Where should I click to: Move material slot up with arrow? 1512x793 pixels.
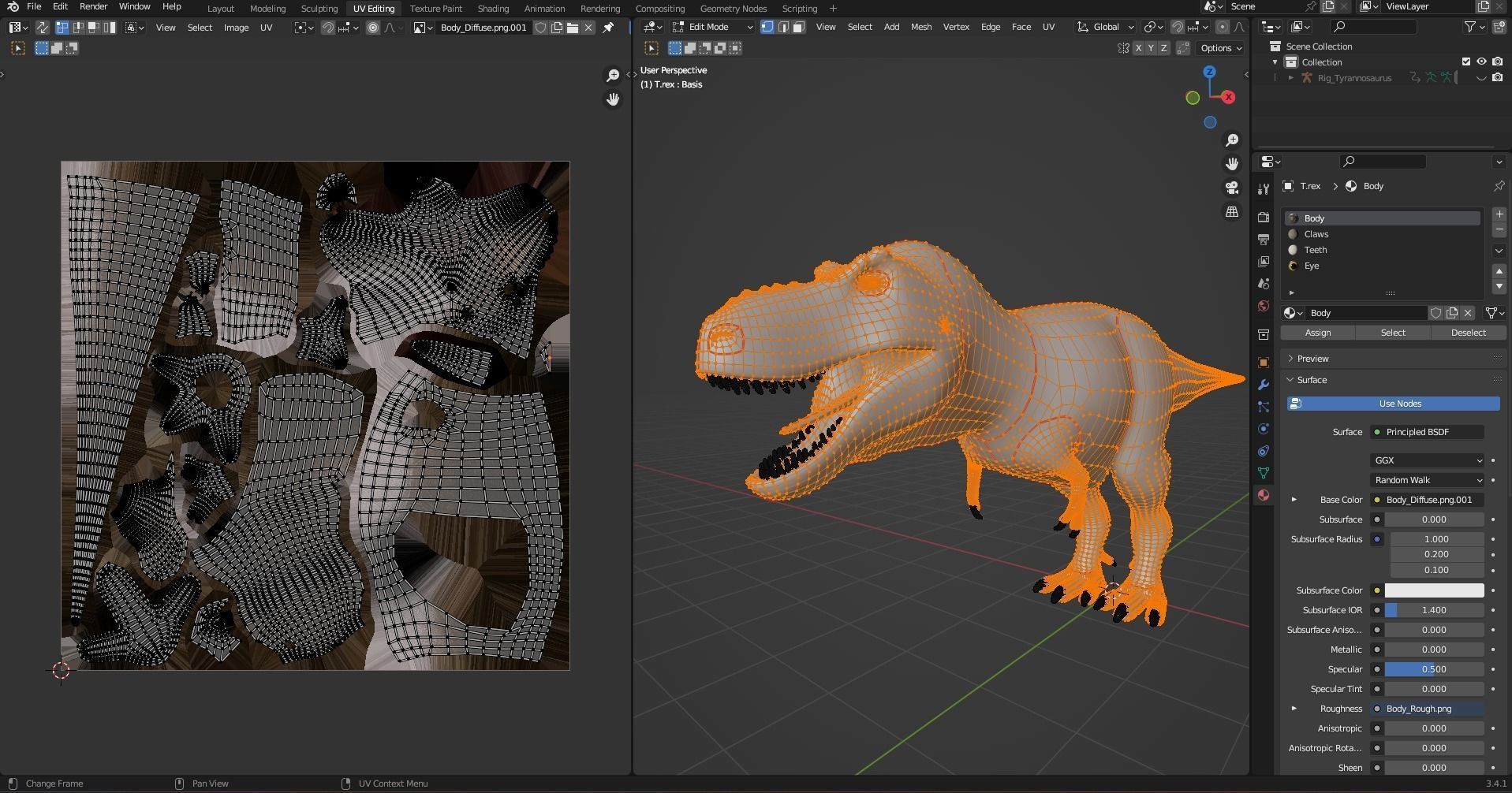pos(1499,271)
